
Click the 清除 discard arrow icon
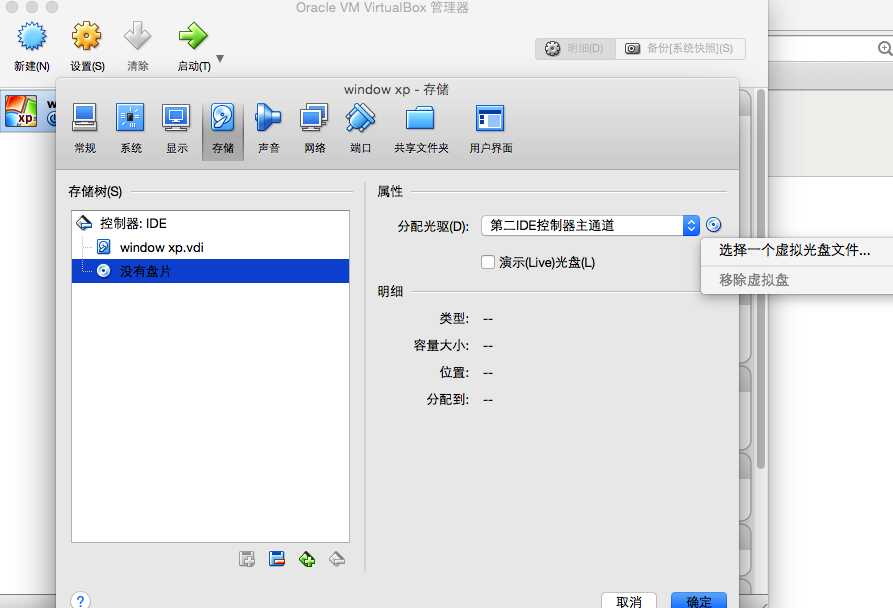[x=137, y=36]
